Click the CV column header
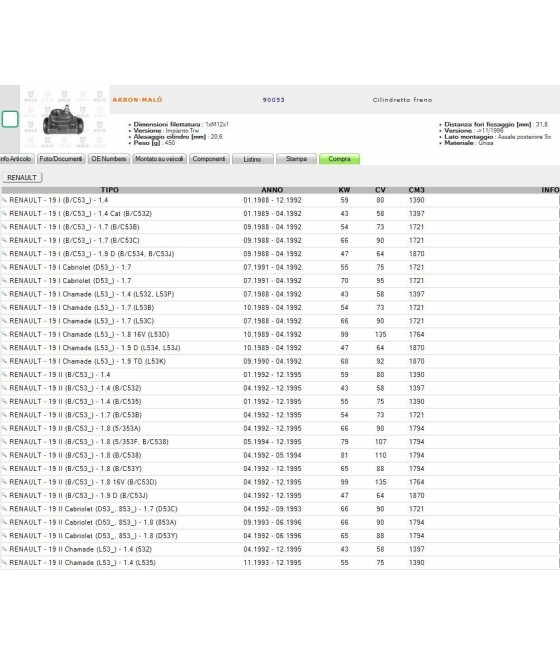 [x=380, y=190]
